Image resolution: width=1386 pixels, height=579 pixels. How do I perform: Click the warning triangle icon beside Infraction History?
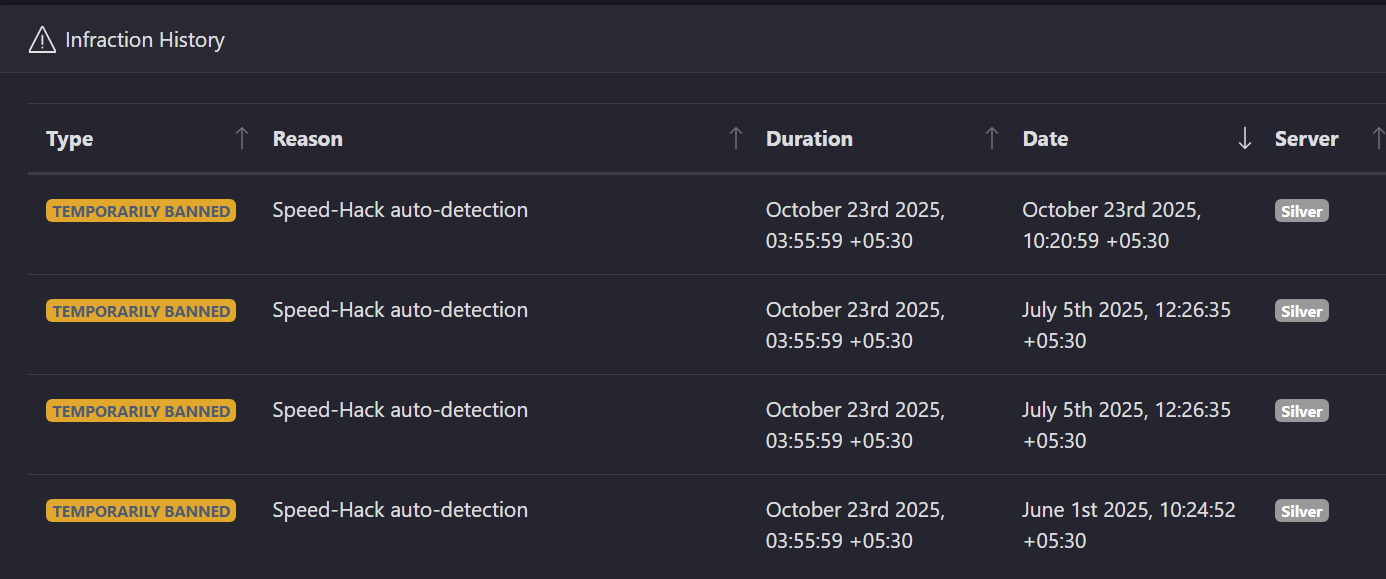pyautogui.click(x=42, y=40)
